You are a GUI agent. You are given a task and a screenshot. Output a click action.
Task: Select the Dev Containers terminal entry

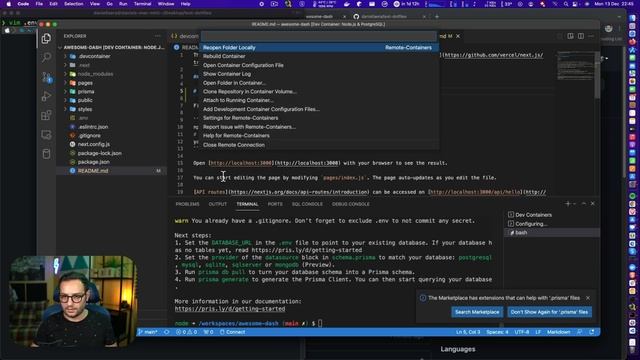552,215
